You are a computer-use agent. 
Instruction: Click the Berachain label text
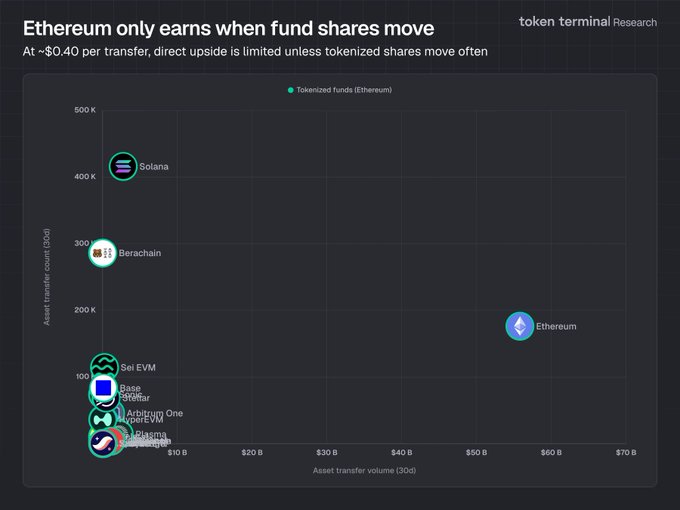point(140,253)
